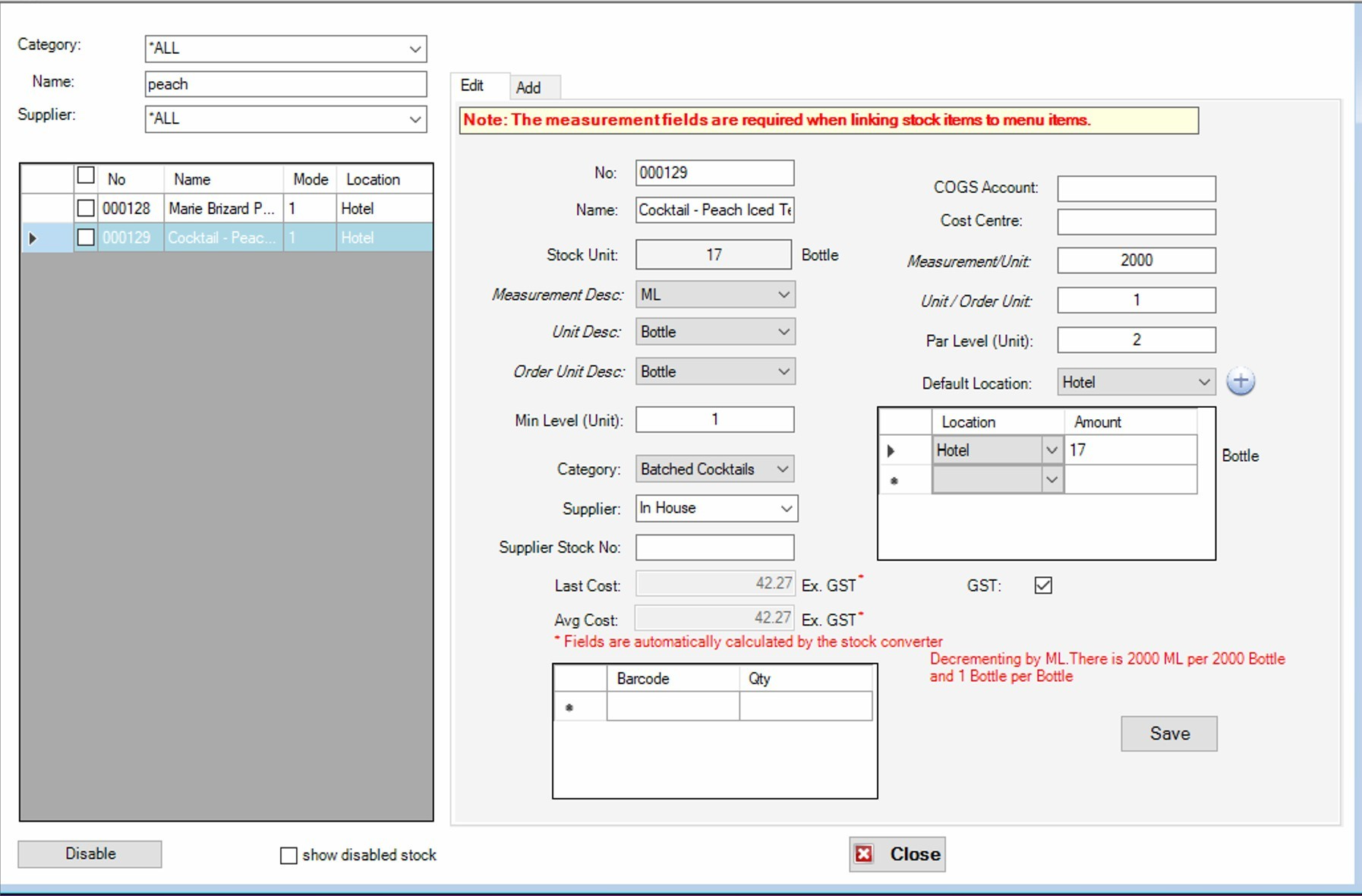This screenshot has height=896, width=1362.
Task: Click the Name search field containing peach
Action: (x=285, y=84)
